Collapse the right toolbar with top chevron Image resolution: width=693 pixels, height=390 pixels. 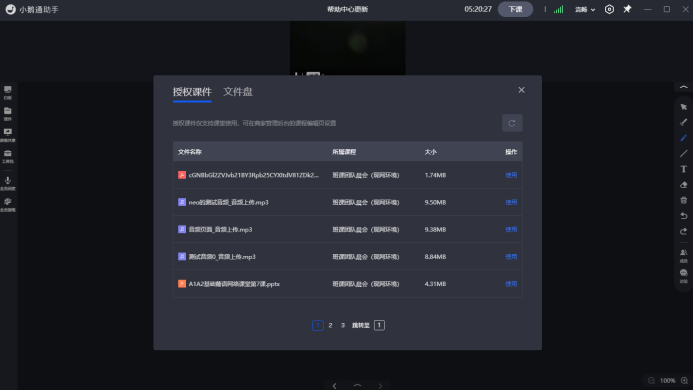pyautogui.click(x=683, y=87)
